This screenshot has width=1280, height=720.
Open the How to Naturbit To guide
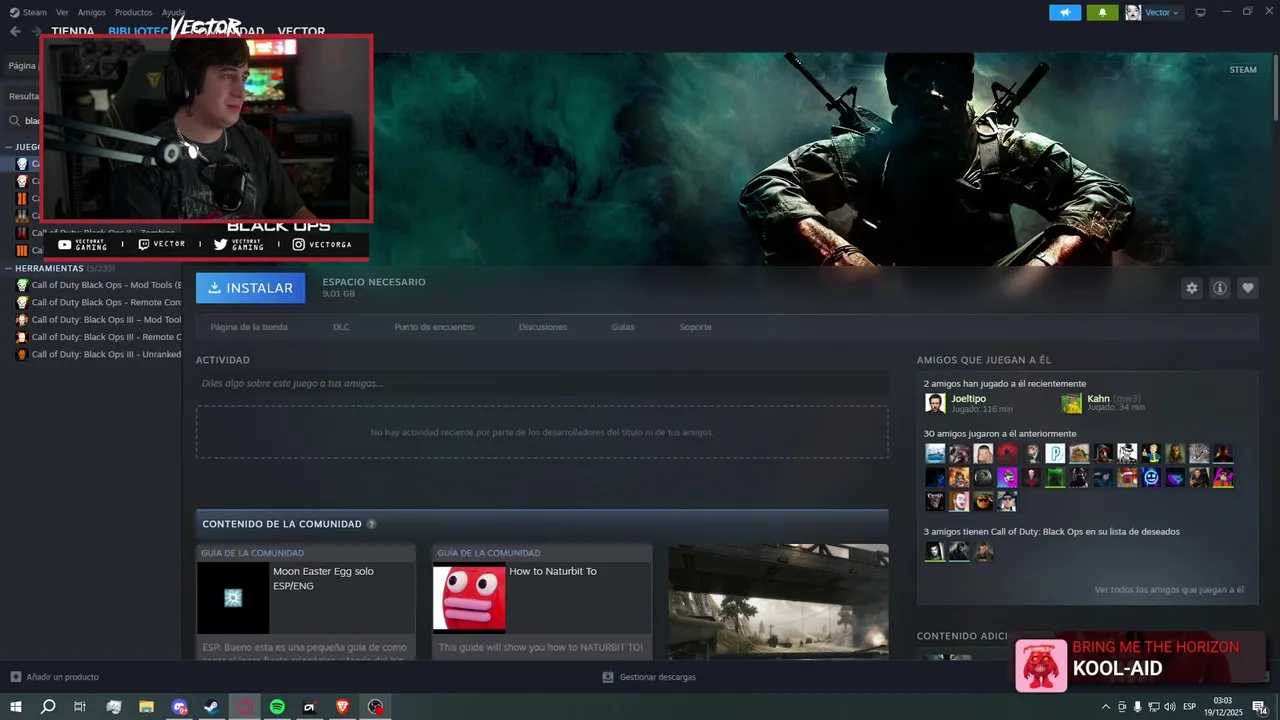542,601
